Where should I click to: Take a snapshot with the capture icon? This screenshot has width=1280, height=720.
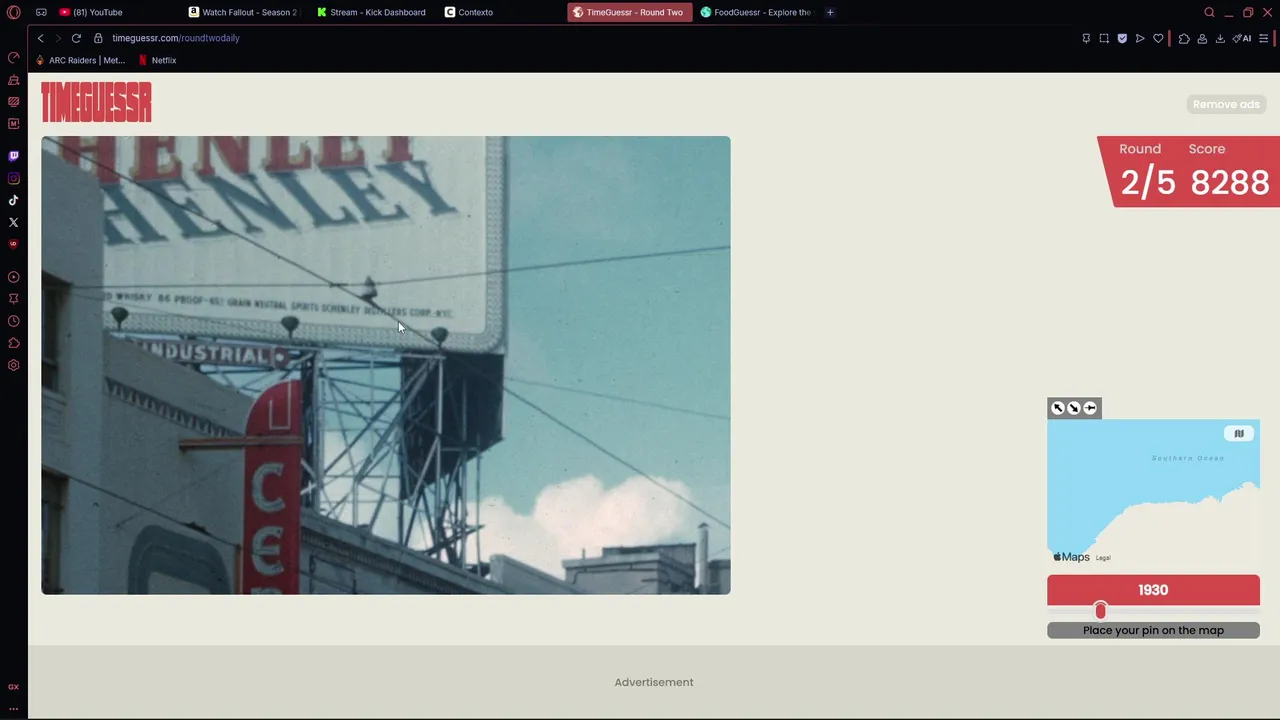(1104, 38)
